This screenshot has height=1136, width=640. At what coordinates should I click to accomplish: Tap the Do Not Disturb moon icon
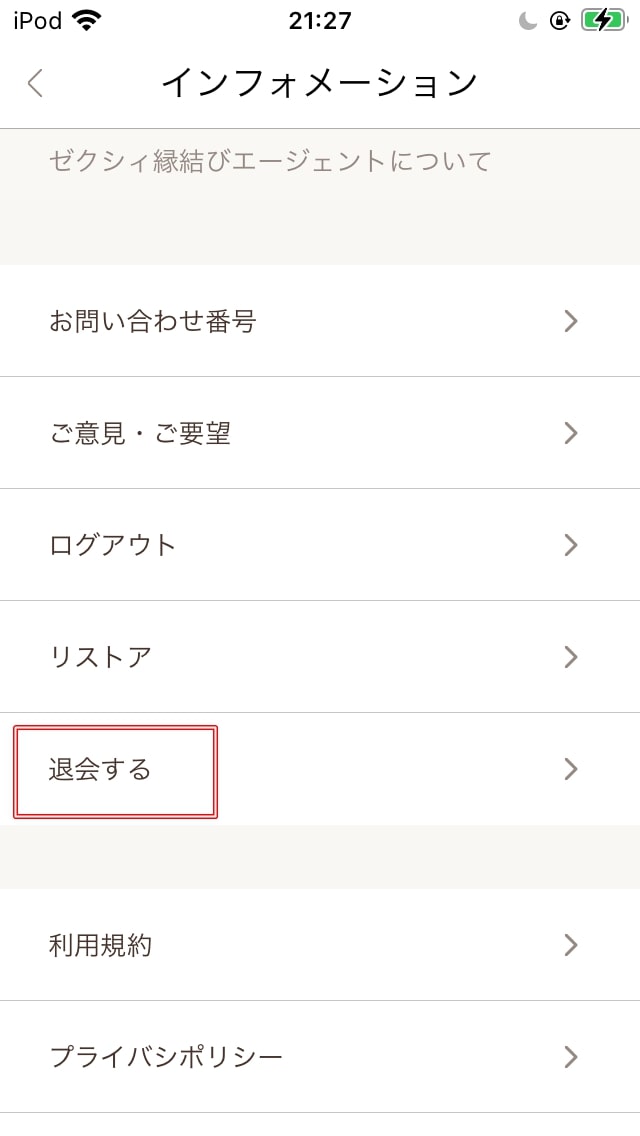click(x=528, y=21)
